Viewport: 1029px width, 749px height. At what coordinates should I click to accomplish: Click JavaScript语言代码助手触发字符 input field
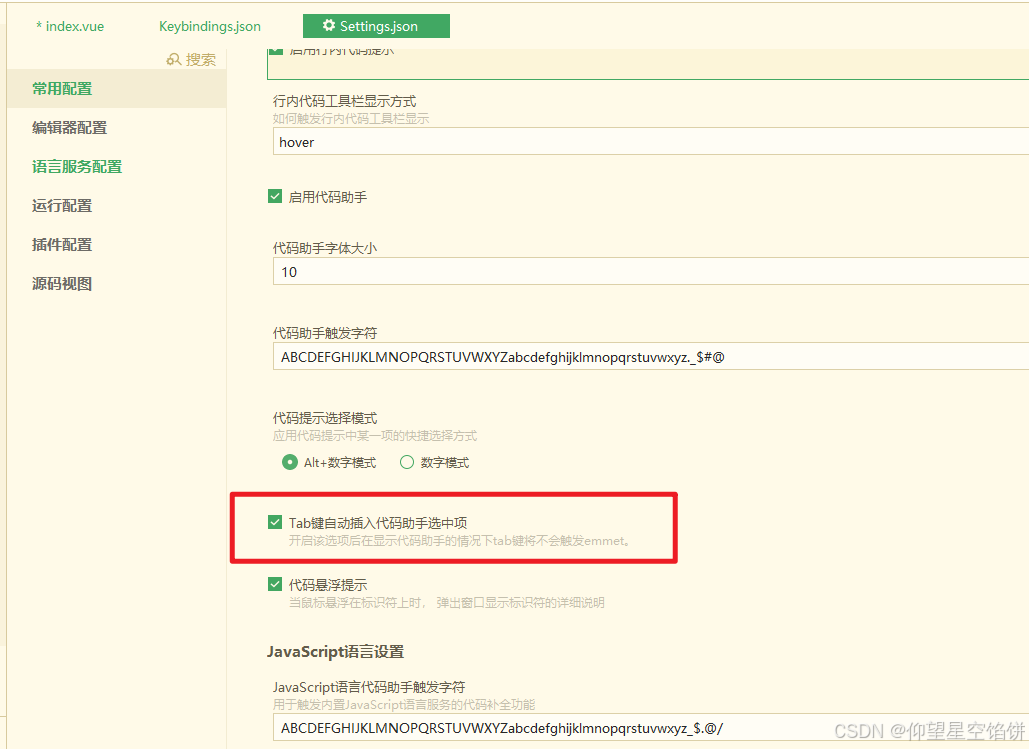[650, 728]
